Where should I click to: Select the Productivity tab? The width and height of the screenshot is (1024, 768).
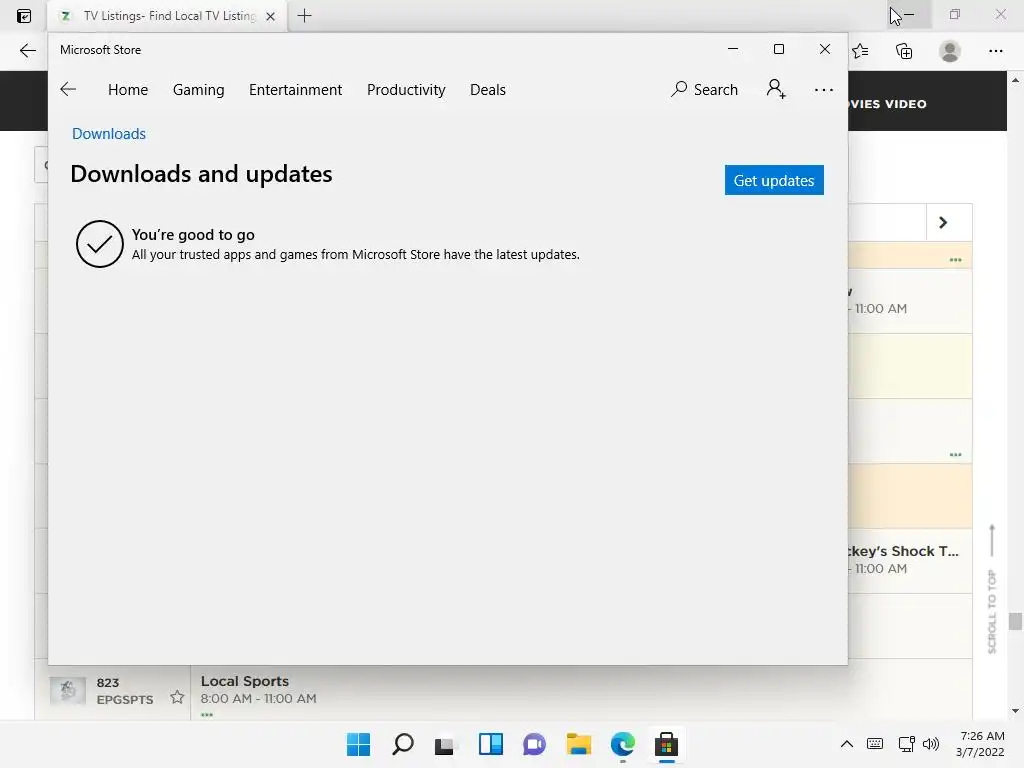coord(406,89)
